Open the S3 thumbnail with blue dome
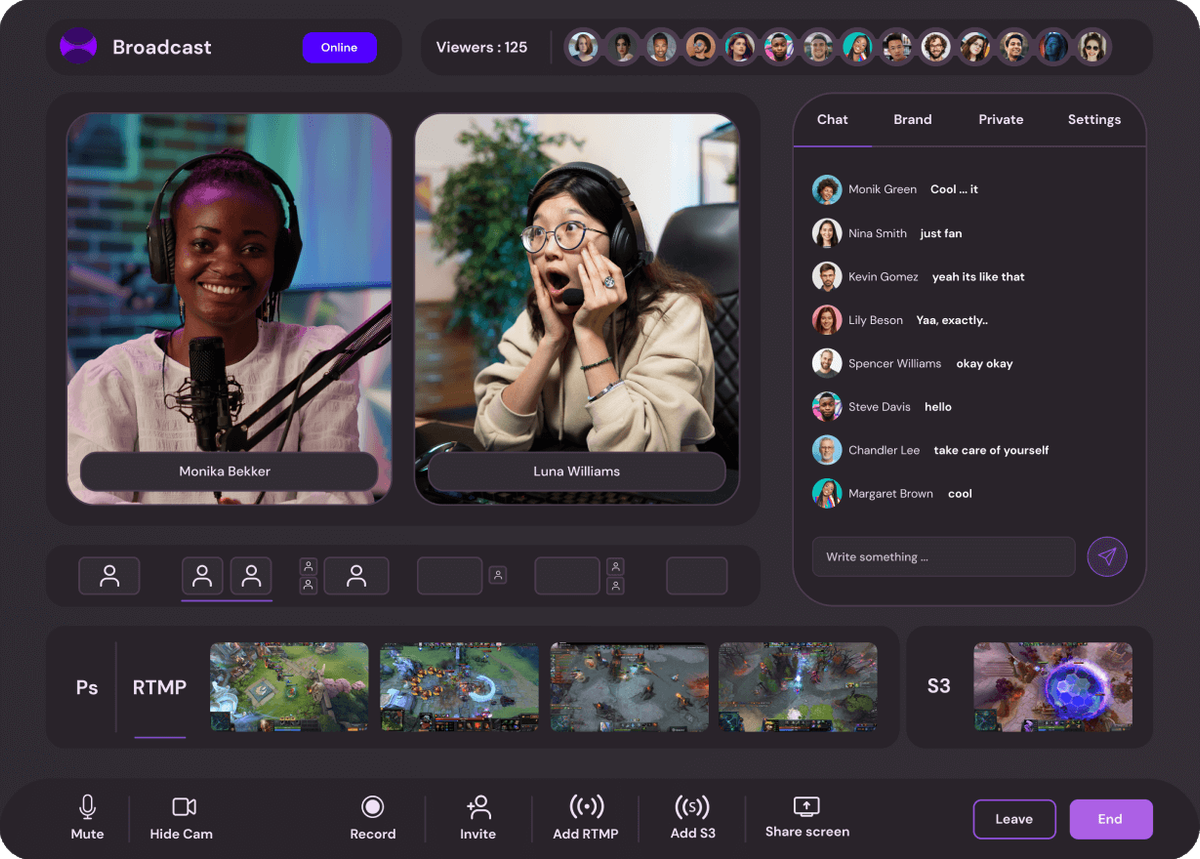This screenshot has width=1200, height=859. 1053,687
